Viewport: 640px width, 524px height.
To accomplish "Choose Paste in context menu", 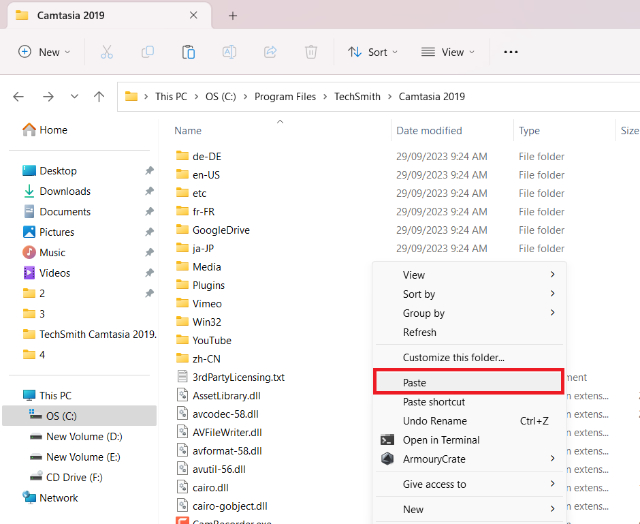I will (469, 382).
